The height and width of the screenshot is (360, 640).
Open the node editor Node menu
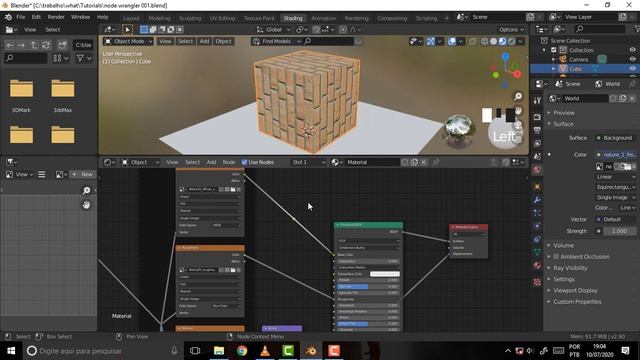click(x=229, y=162)
